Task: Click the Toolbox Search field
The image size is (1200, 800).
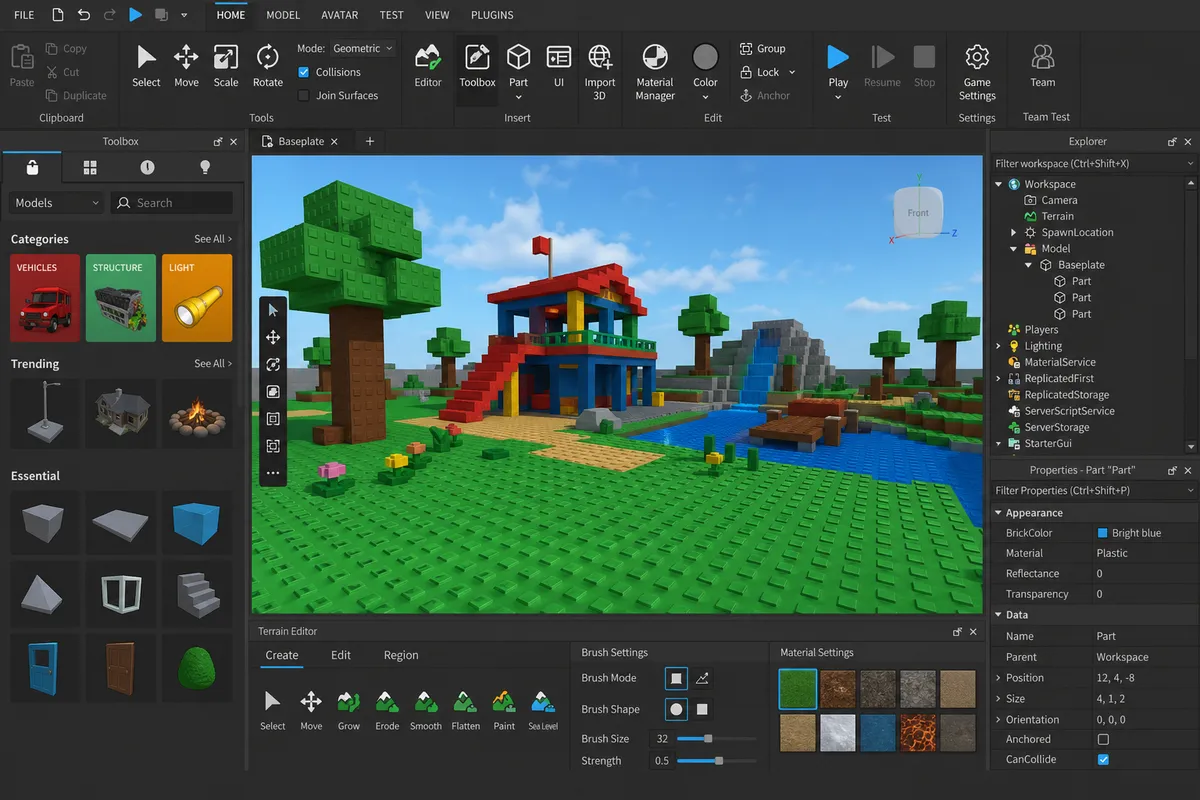Action: tap(172, 203)
